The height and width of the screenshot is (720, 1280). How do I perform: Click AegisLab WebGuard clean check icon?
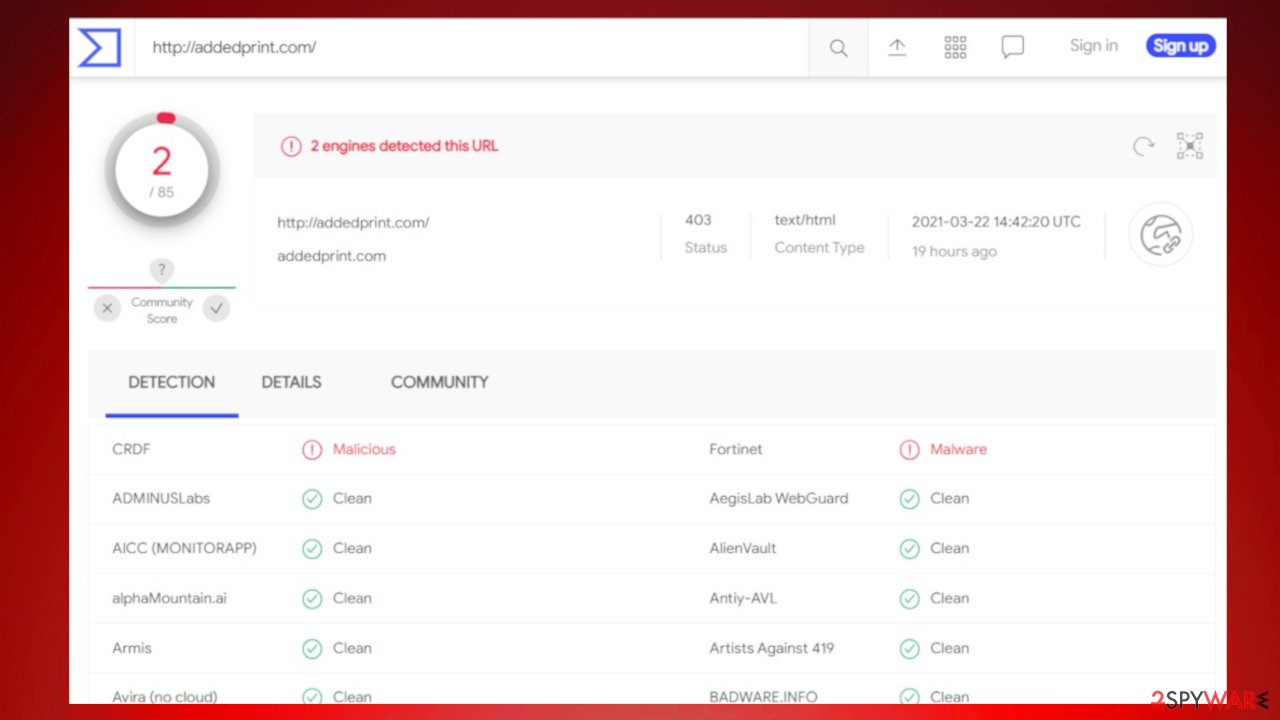click(x=909, y=498)
